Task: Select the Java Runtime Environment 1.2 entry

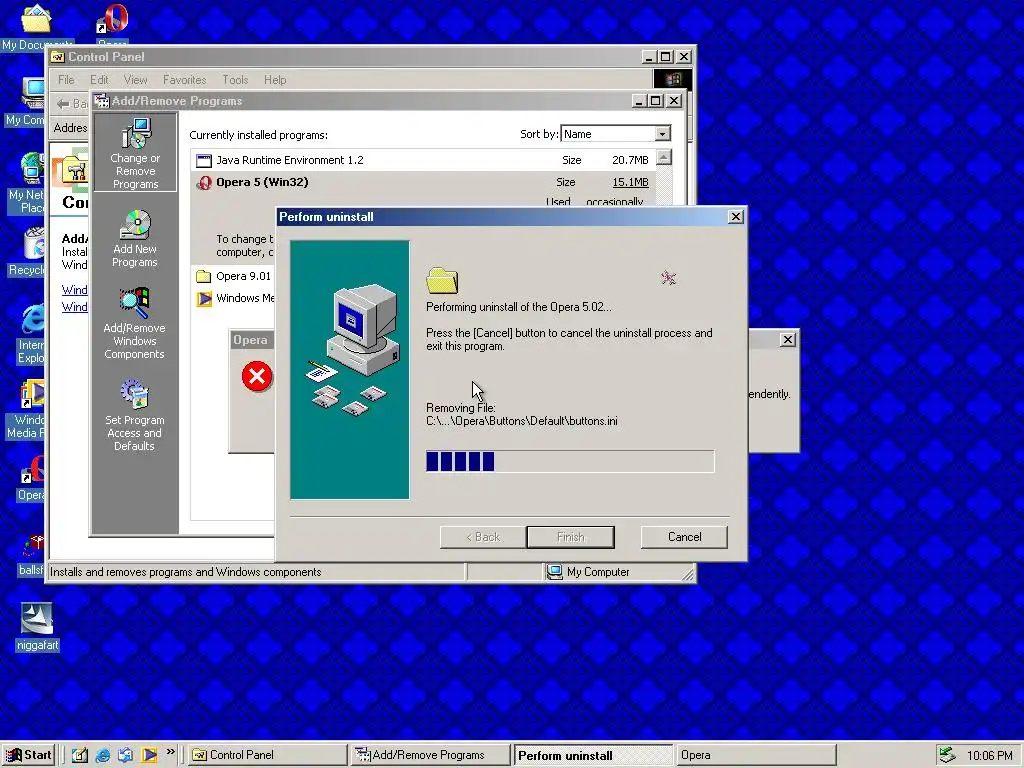Action: pyautogui.click(x=423, y=160)
